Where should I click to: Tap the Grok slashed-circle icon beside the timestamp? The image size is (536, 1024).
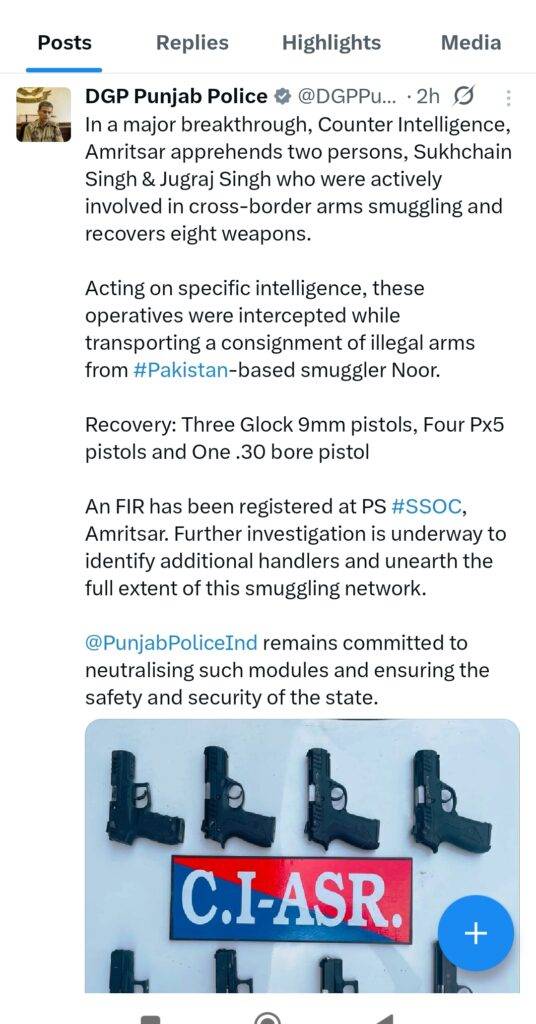point(463,97)
